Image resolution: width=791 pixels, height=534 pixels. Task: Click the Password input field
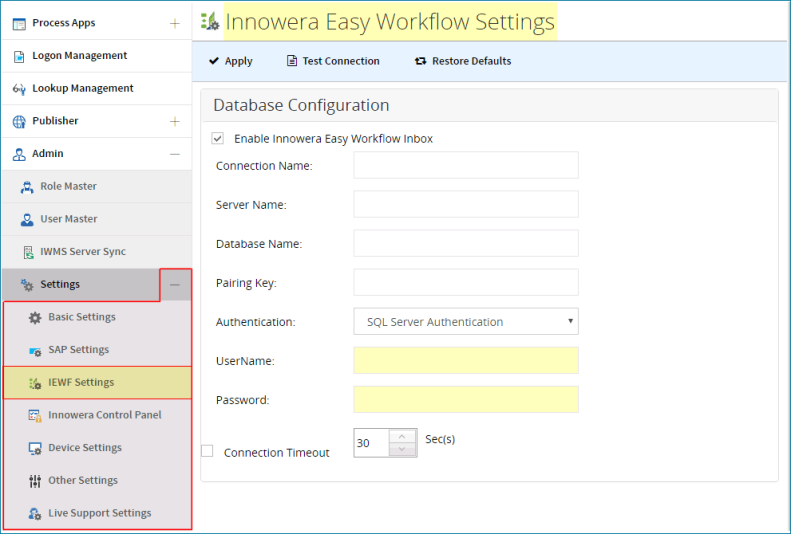click(466, 399)
